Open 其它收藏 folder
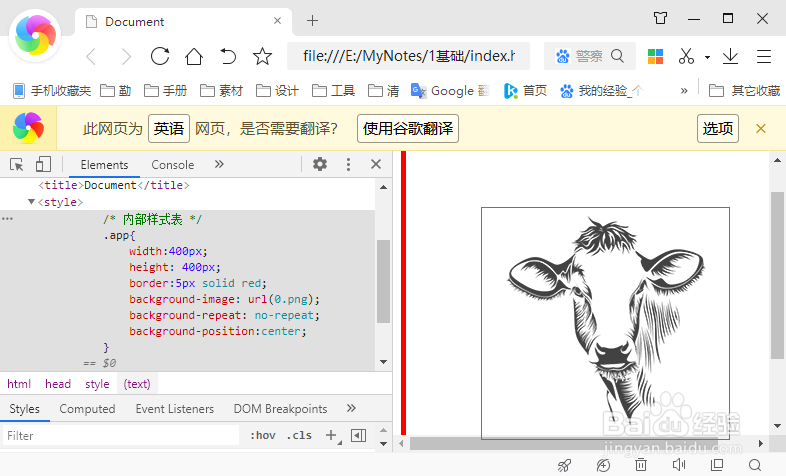786x476 pixels. tap(744, 91)
